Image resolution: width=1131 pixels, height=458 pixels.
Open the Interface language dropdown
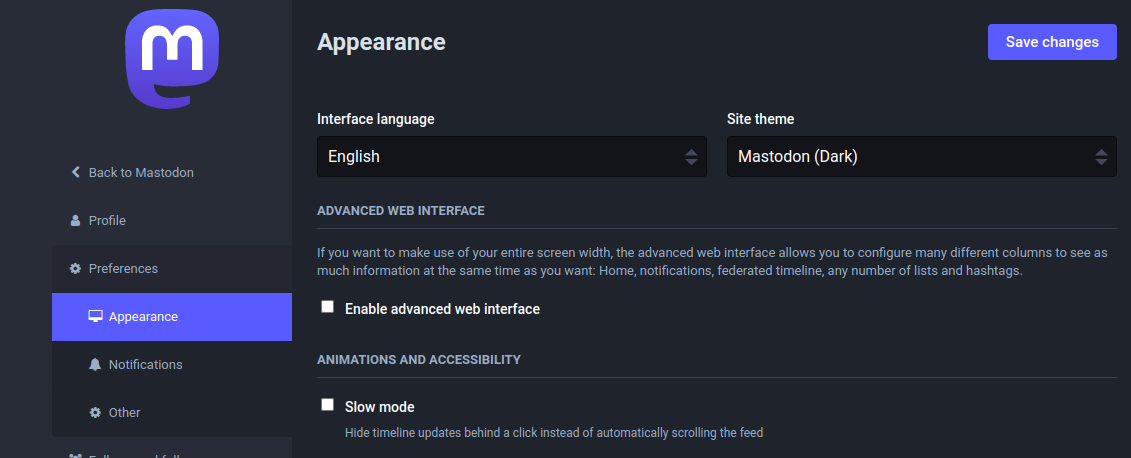pos(511,157)
